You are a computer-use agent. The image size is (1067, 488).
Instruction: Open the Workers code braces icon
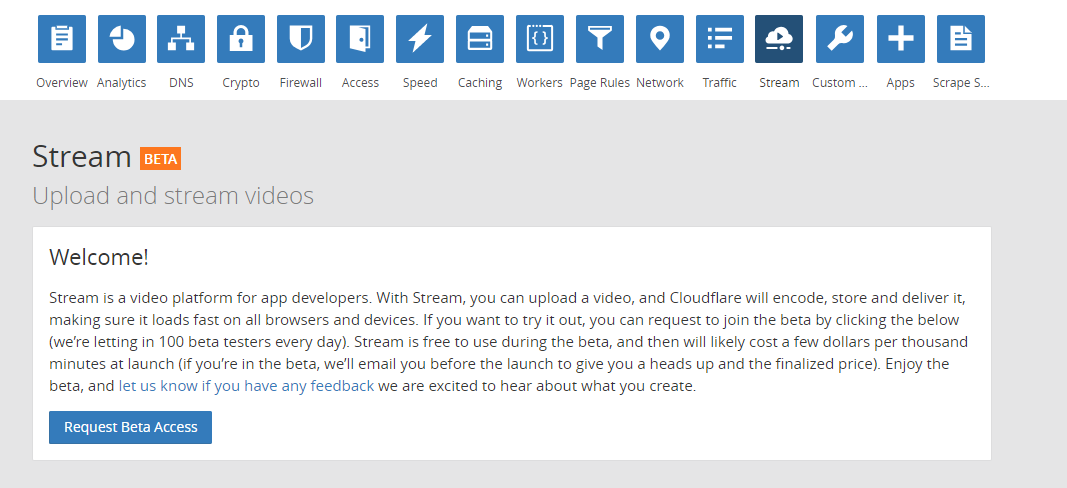pos(540,39)
